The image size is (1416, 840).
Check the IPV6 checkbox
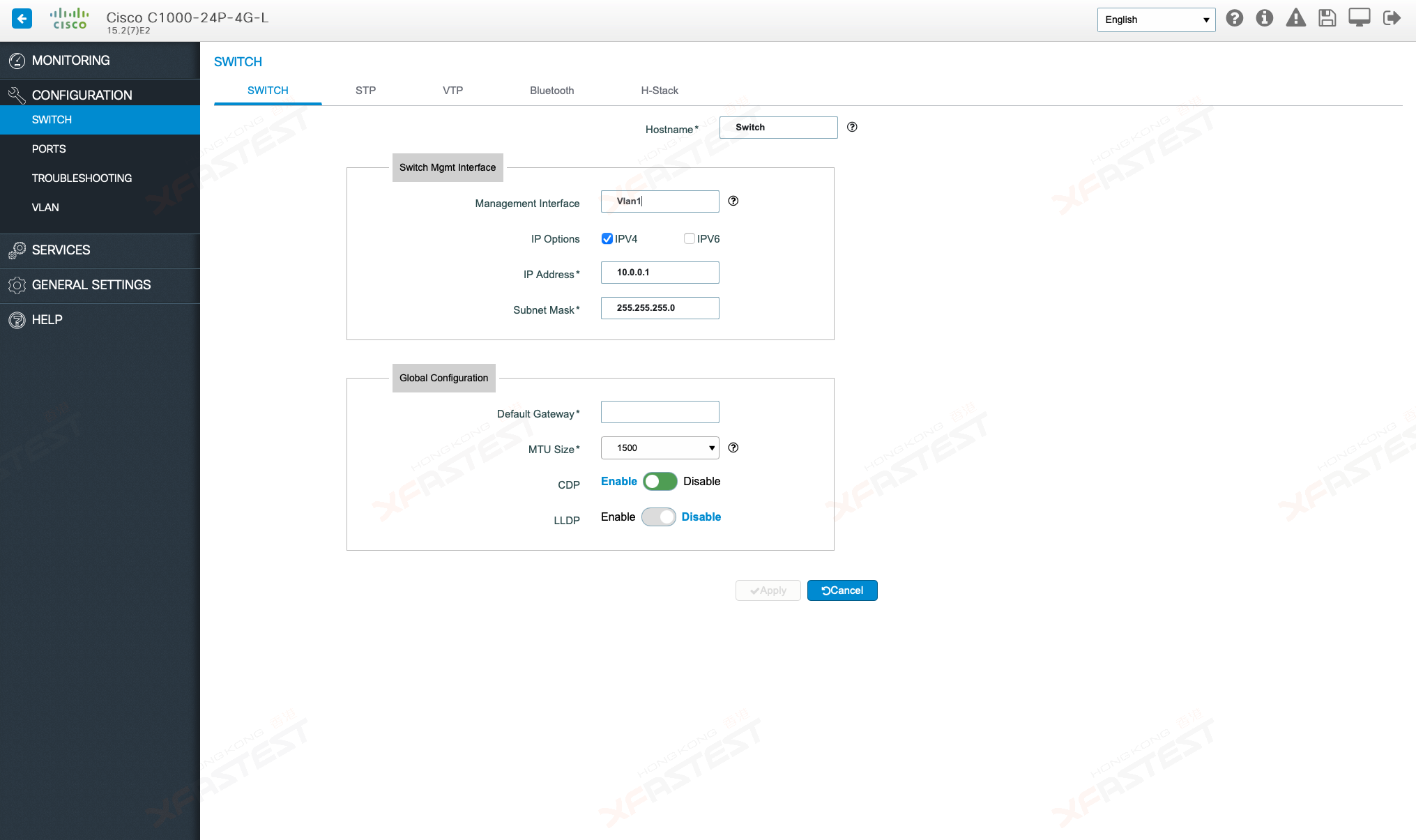(690, 238)
